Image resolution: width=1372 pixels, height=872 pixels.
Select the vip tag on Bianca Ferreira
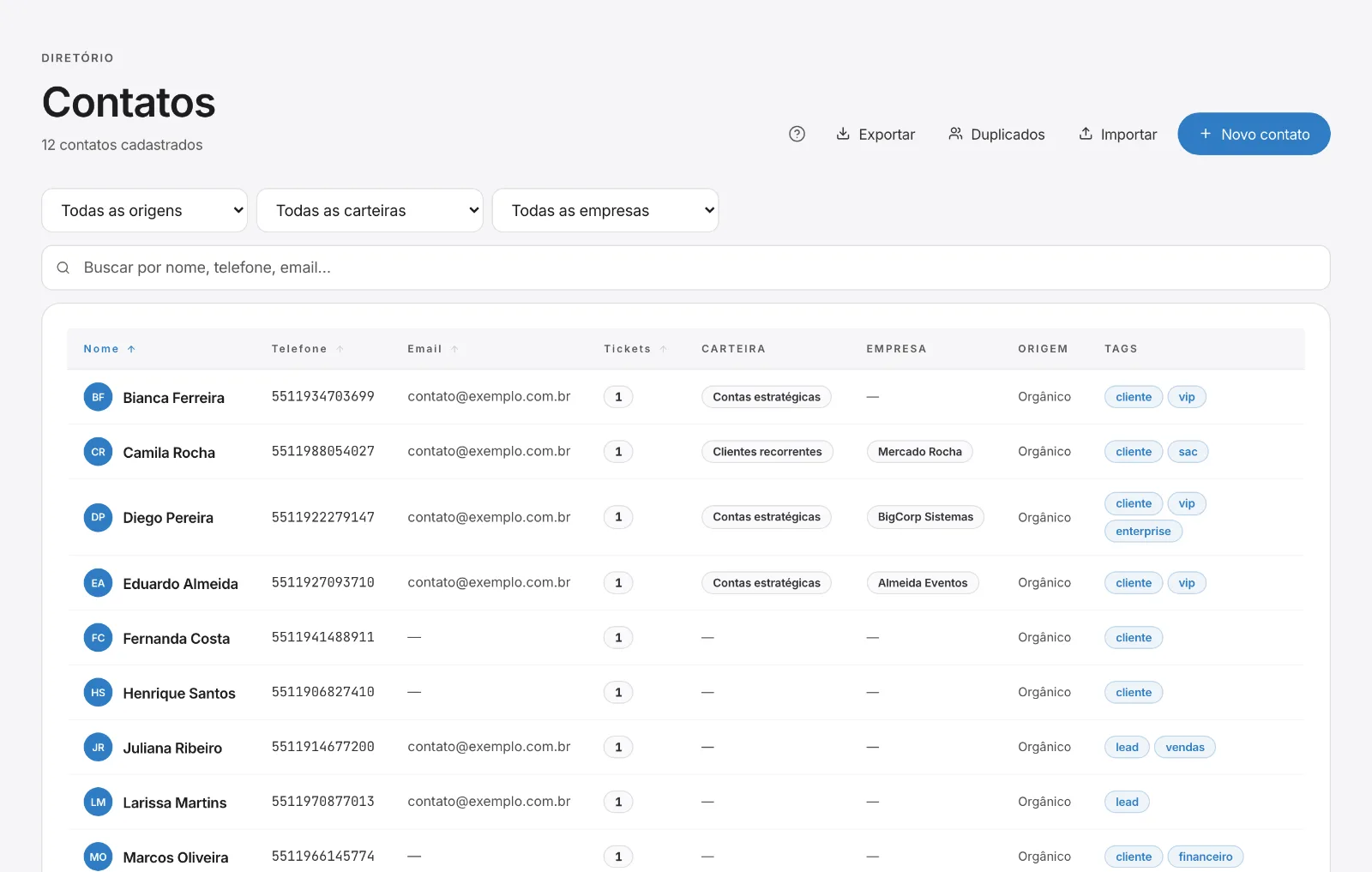[1187, 397]
